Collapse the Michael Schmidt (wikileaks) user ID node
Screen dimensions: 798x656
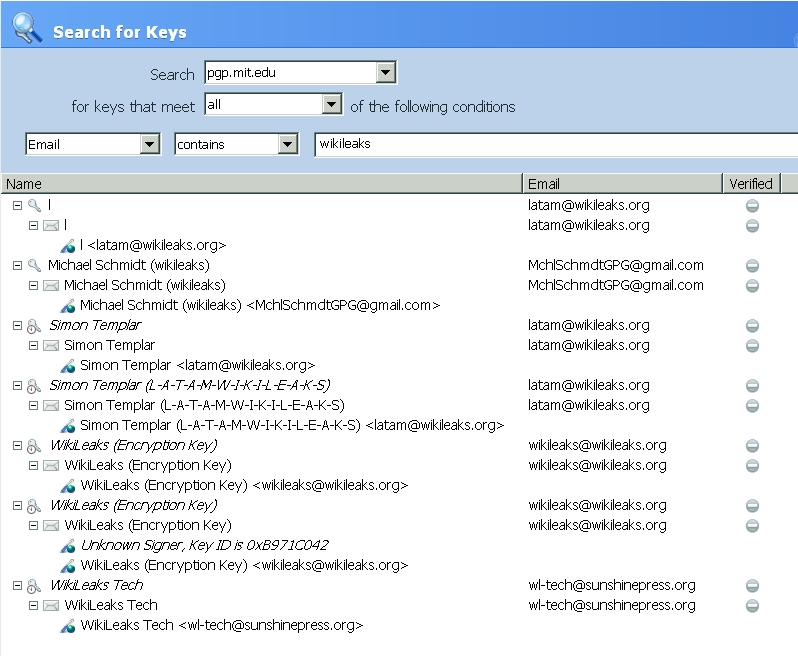pos(34,286)
